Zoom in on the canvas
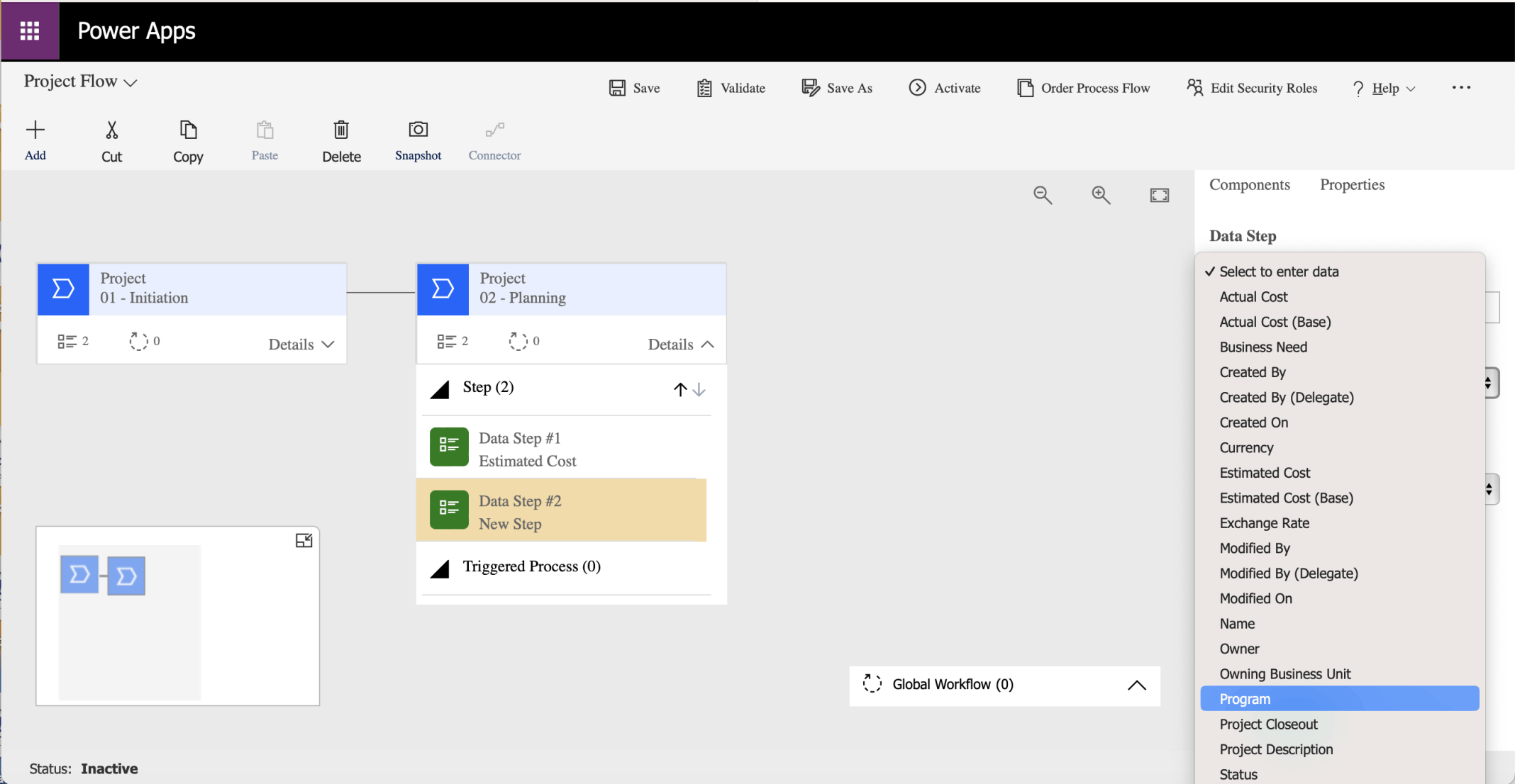This screenshot has width=1515, height=784. point(1101,195)
